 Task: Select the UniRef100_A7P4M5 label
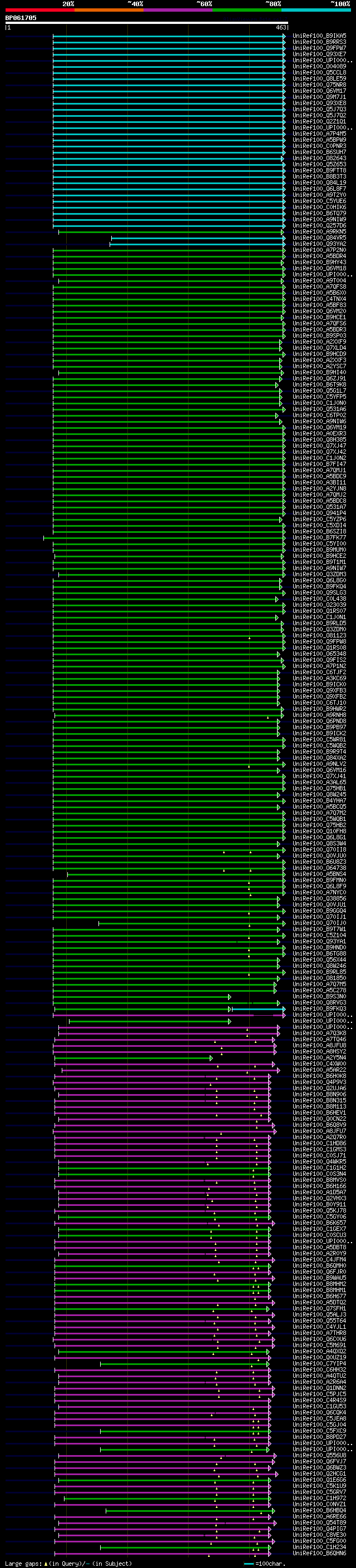coord(319,133)
